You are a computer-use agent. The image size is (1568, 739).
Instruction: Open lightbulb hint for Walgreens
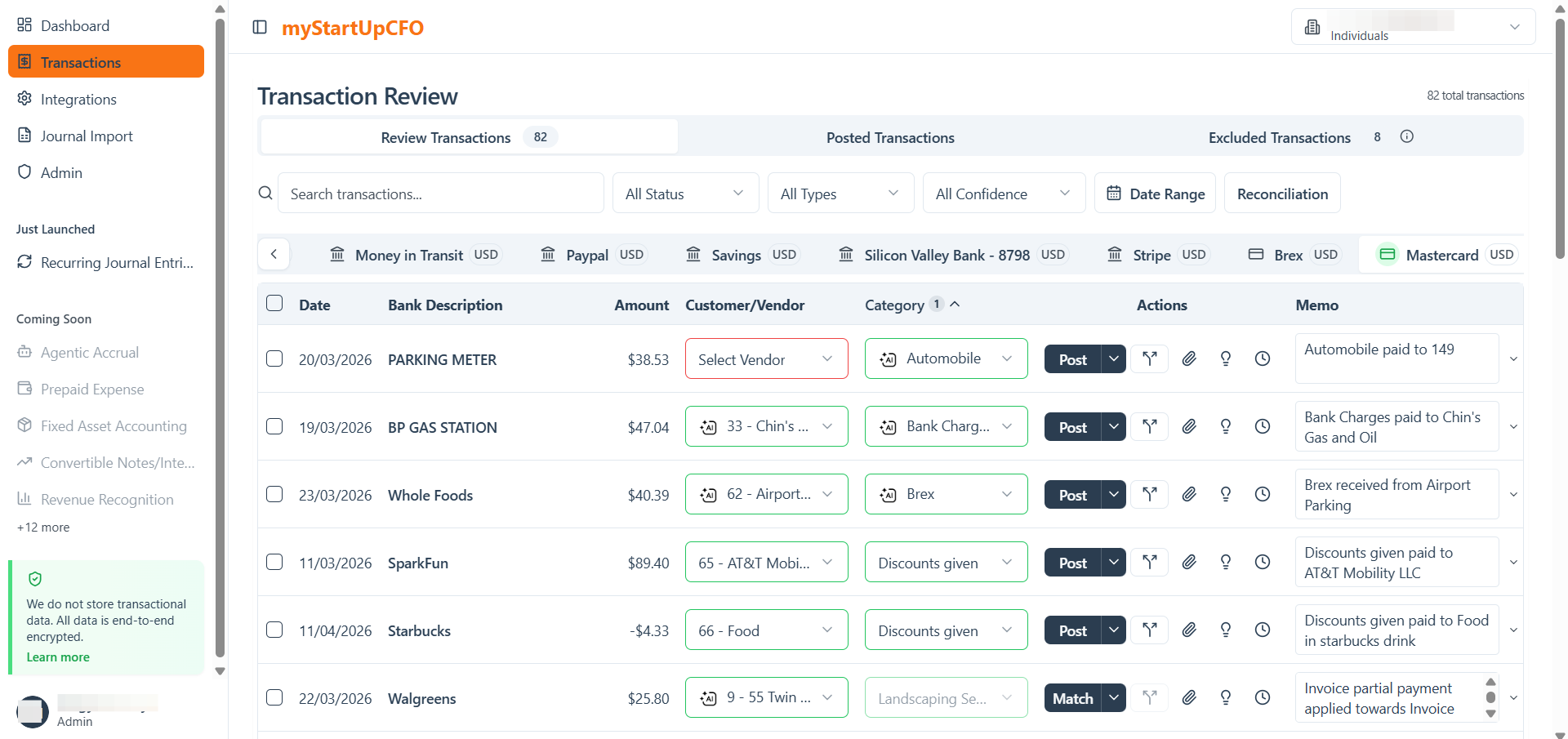pos(1225,697)
